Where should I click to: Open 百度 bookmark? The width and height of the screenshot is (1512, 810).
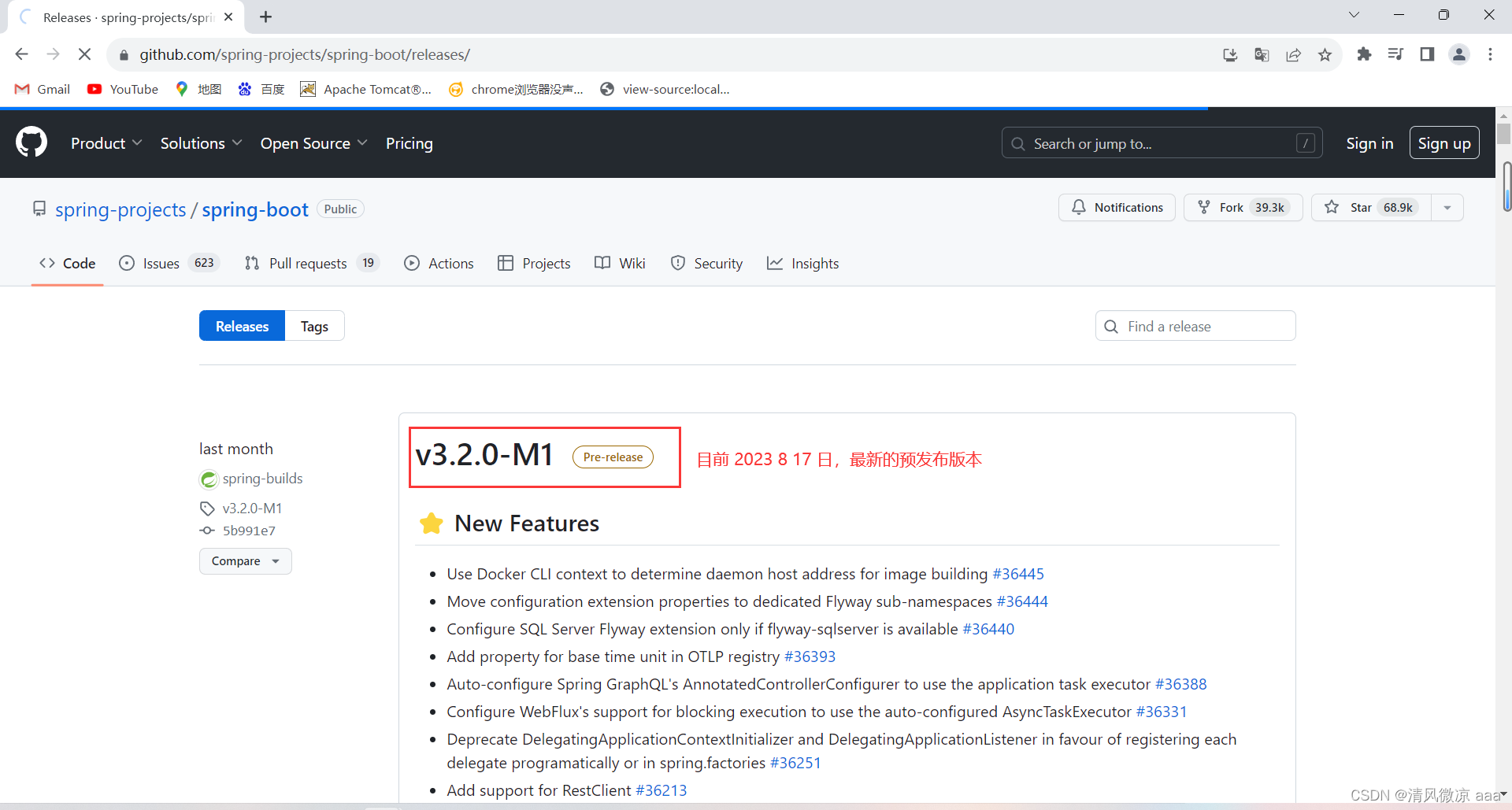pos(261,89)
